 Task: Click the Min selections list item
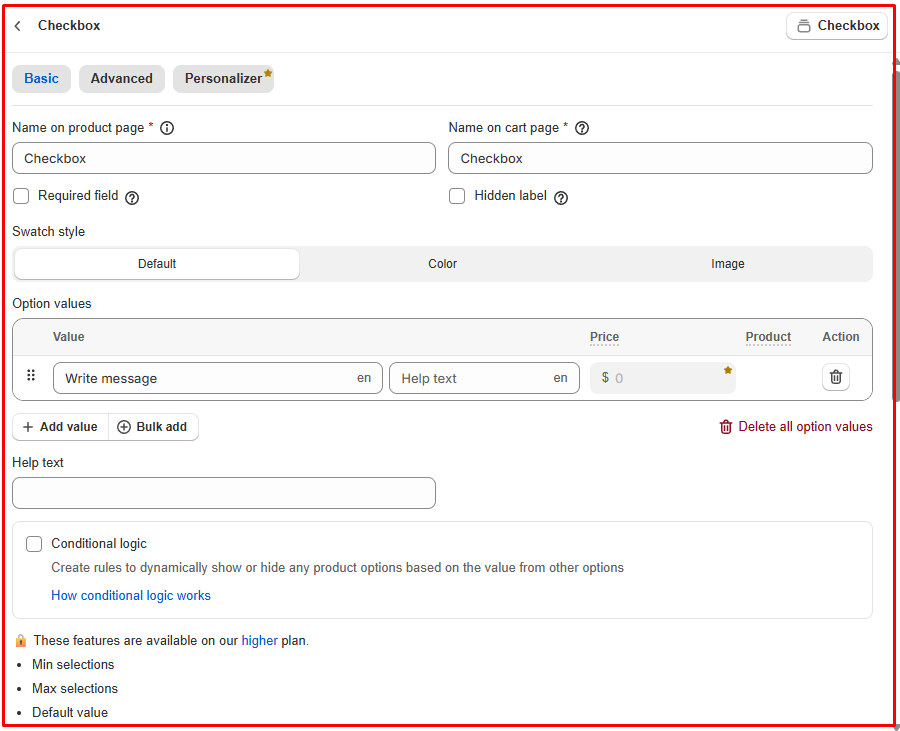73,664
